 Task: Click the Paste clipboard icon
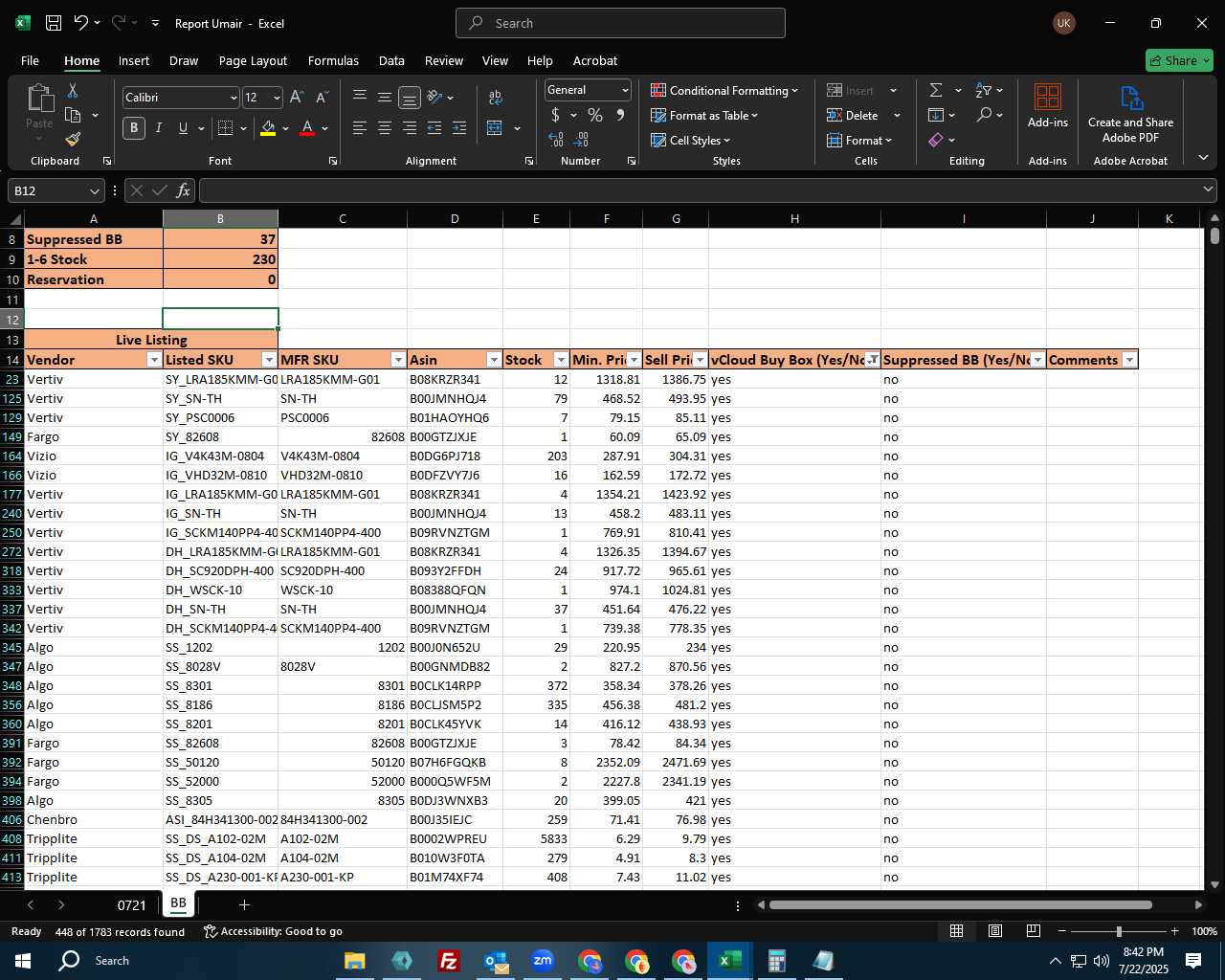pyautogui.click(x=39, y=99)
